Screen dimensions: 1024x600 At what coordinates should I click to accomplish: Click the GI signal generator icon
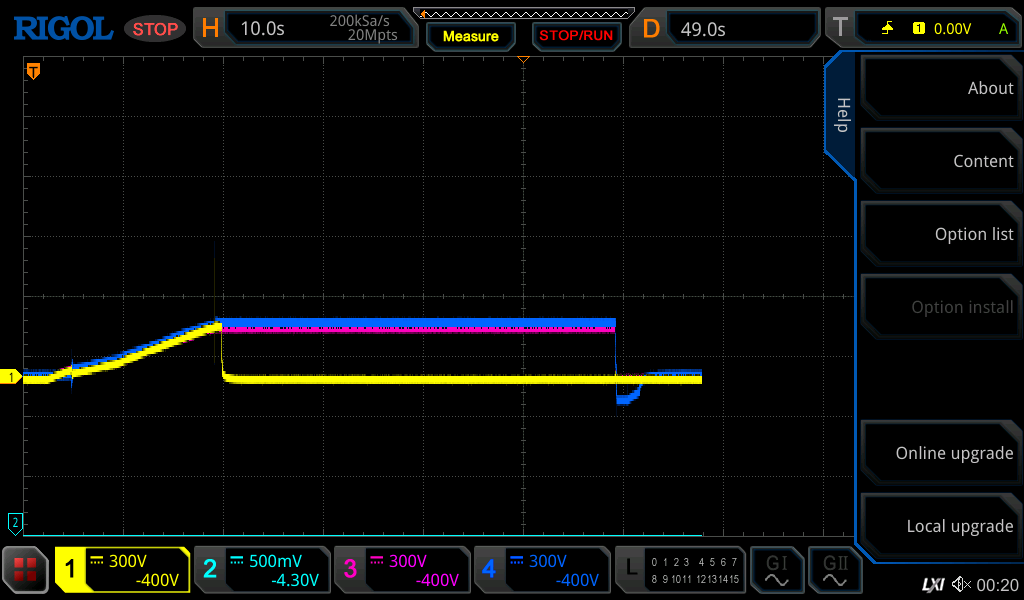[776, 570]
